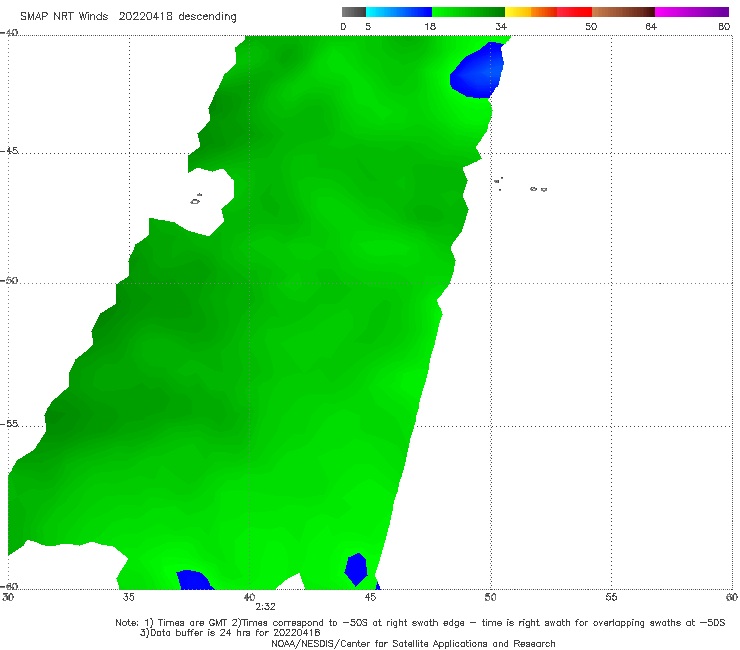Click the pair of island outlines near 52E
740x650 pixels.
click(538, 189)
